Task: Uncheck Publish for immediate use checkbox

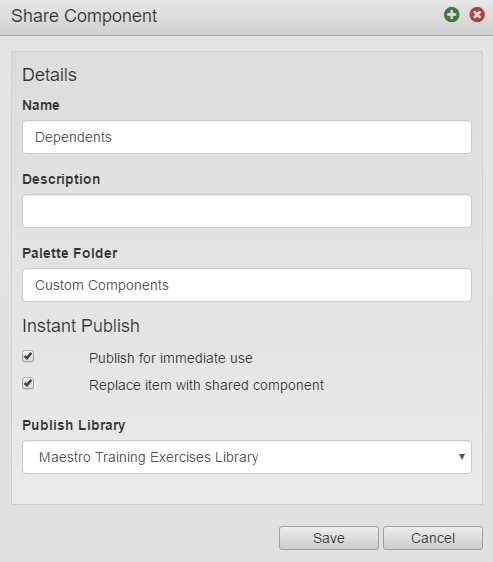Action: coord(28,356)
